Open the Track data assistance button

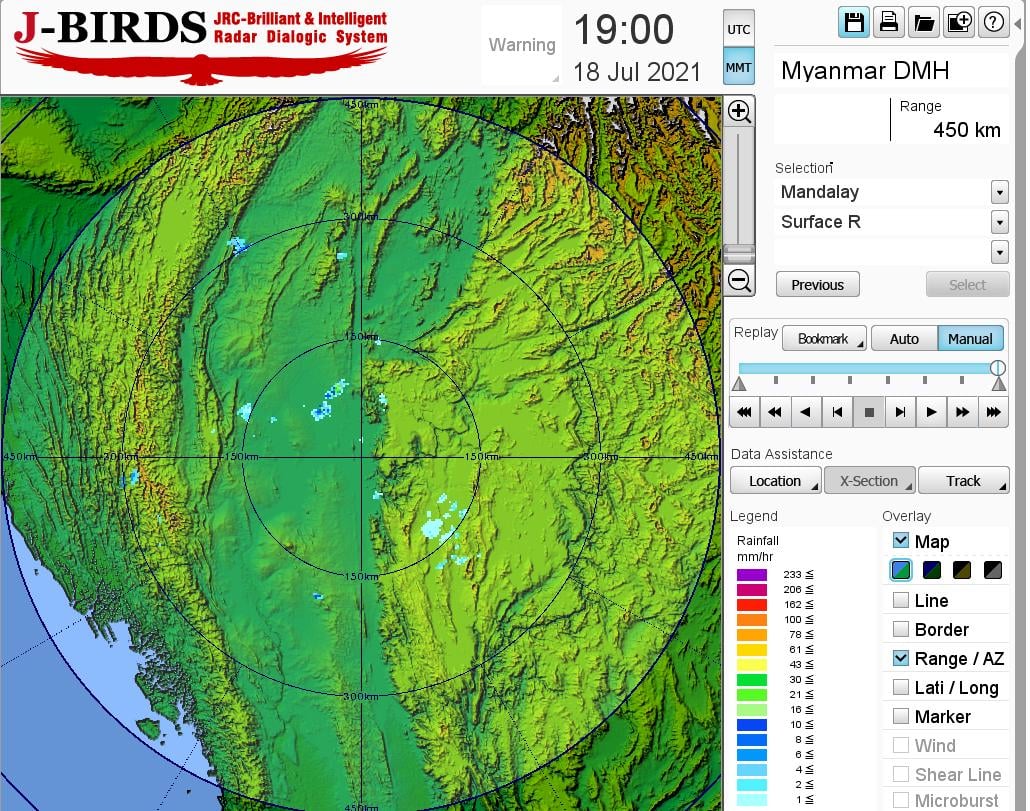click(x=963, y=481)
